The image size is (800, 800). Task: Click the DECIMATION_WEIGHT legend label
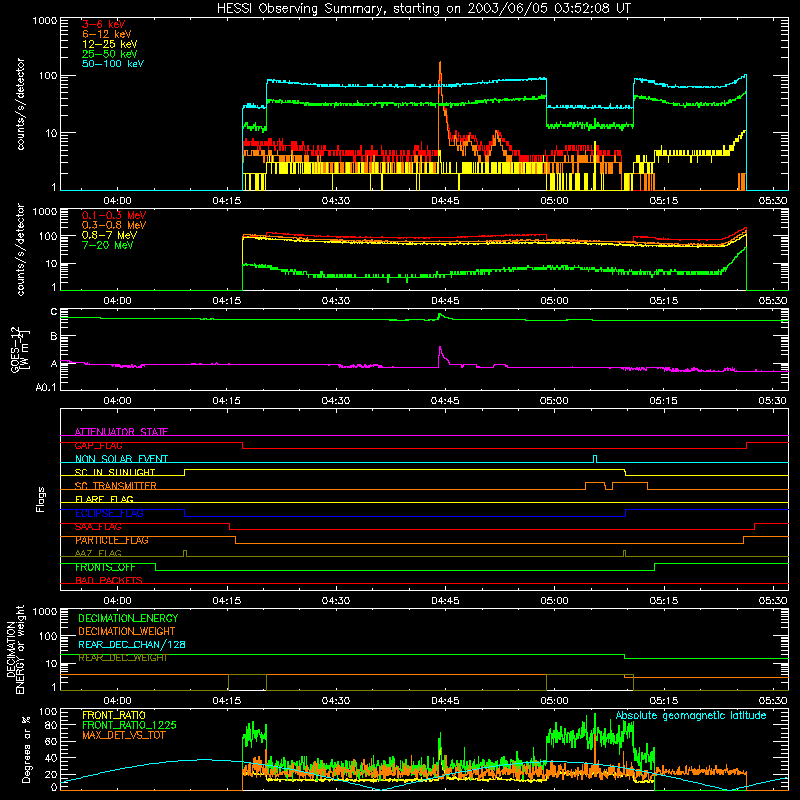tap(127, 631)
